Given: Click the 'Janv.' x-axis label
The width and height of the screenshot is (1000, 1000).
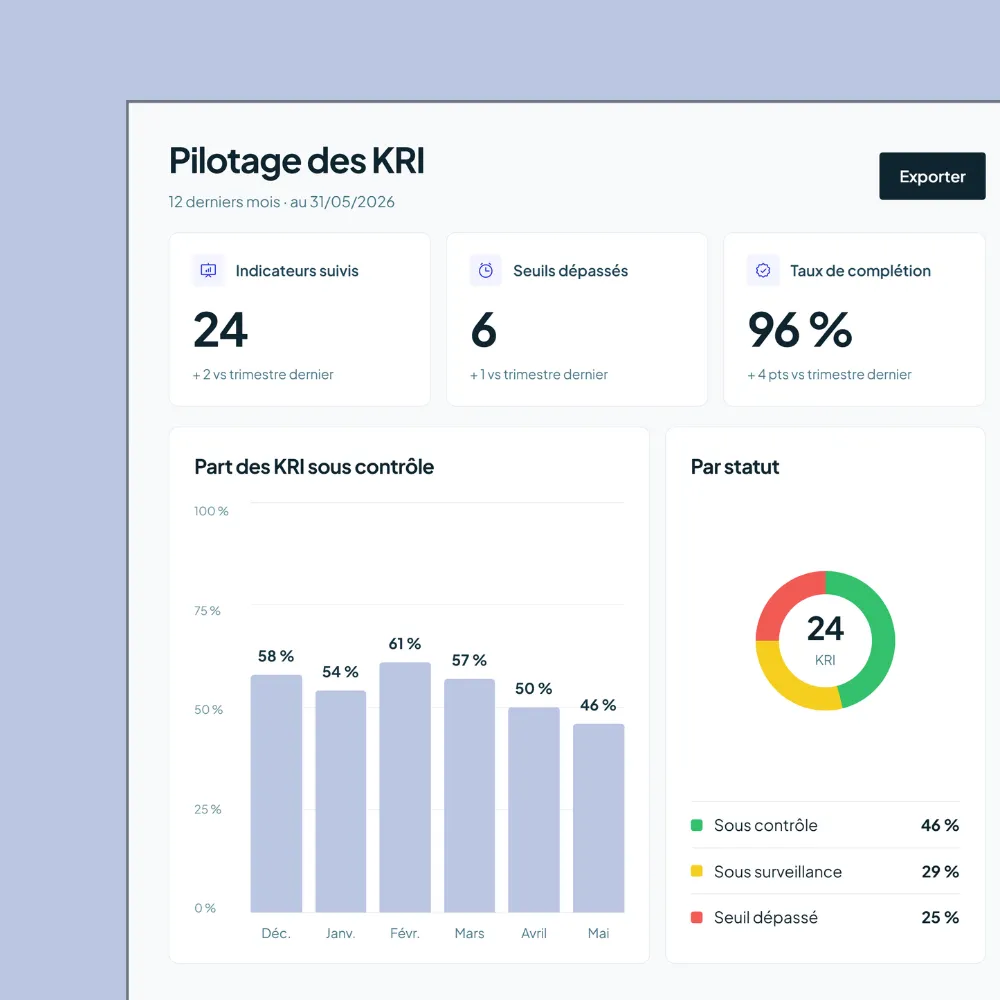Looking at the screenshot, I should click(341, 933).
